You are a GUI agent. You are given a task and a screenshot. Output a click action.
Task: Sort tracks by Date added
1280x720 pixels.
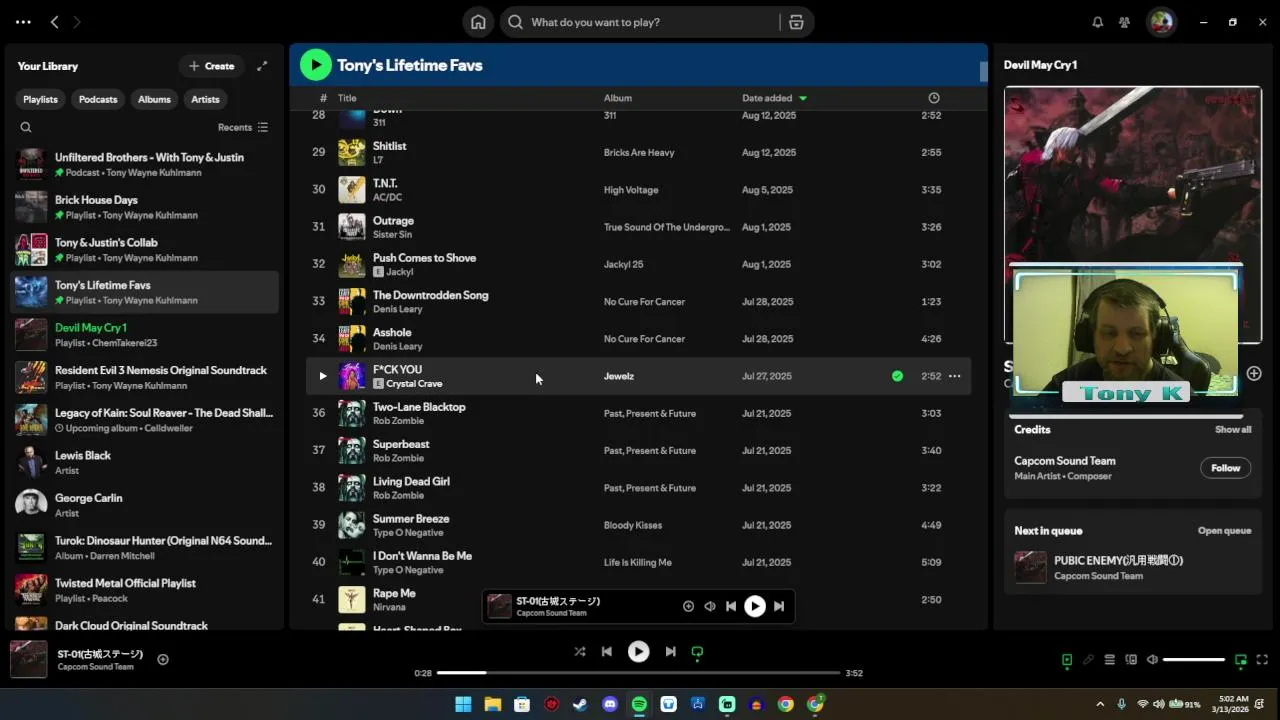[x=774, y=98]
